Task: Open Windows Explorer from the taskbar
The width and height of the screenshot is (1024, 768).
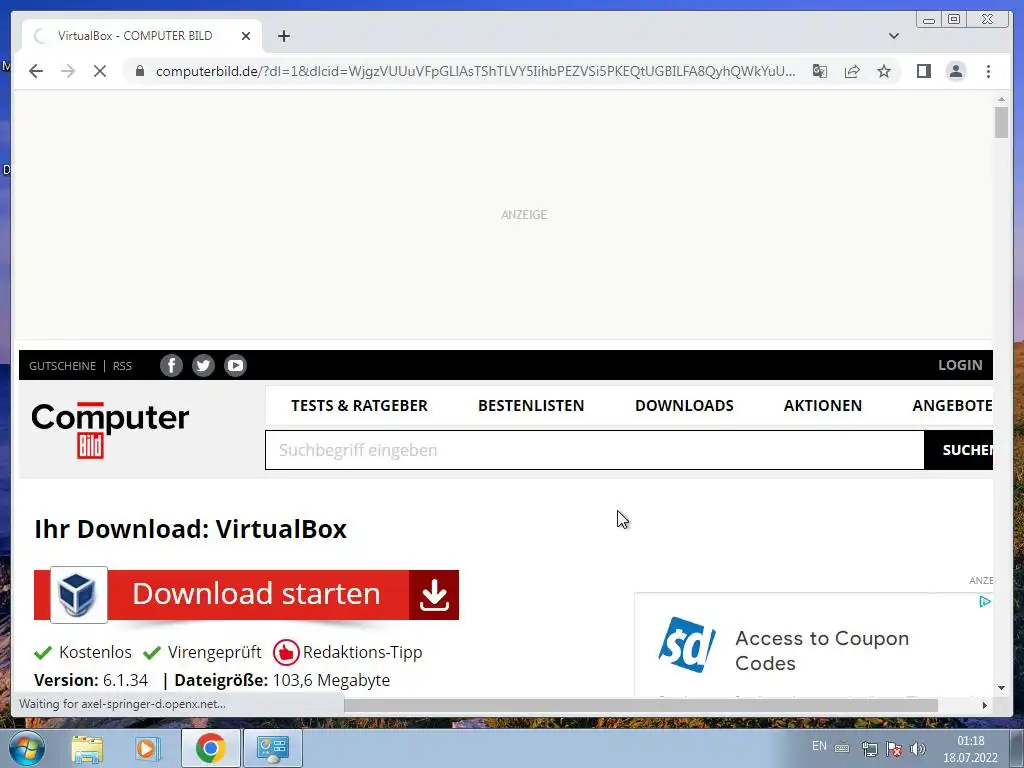Action: click(x=87, y=748)
